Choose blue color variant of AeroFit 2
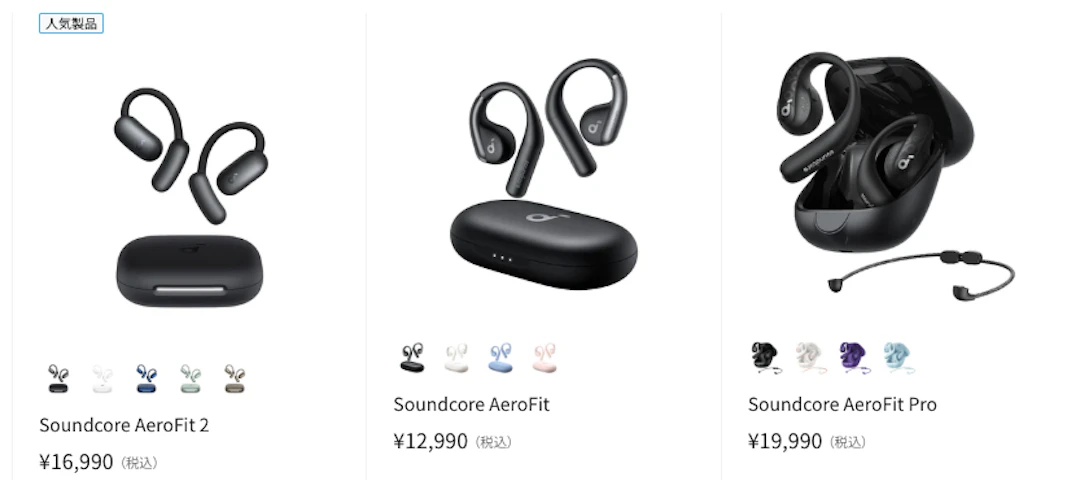 click(x=147, y=379)
